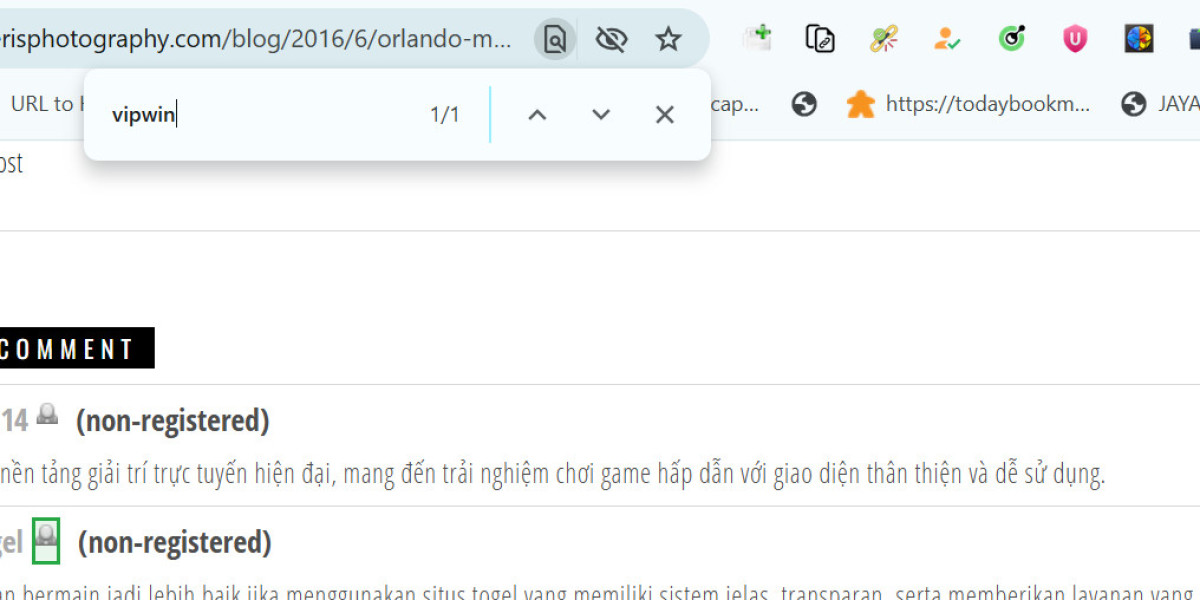Bookmark this page with the star icon
The image size is (1200, 600).
pyautogui.click(x=668, y=40)
